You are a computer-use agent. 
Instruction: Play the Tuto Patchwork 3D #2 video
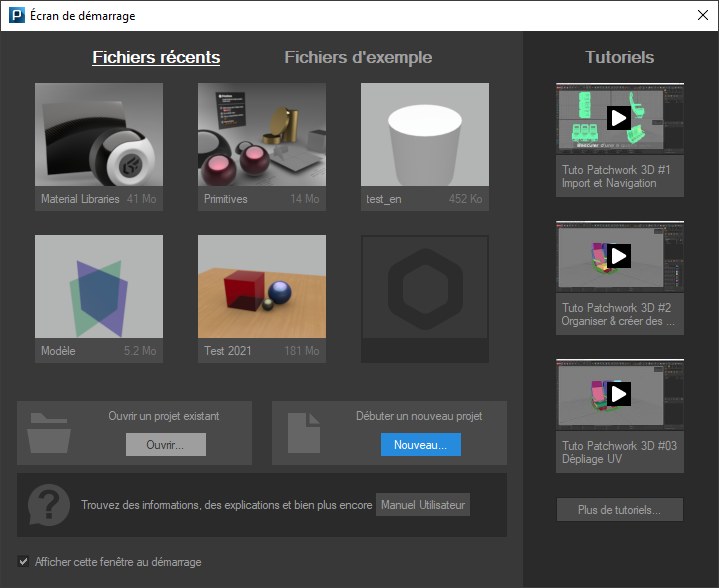click(619, 256)
